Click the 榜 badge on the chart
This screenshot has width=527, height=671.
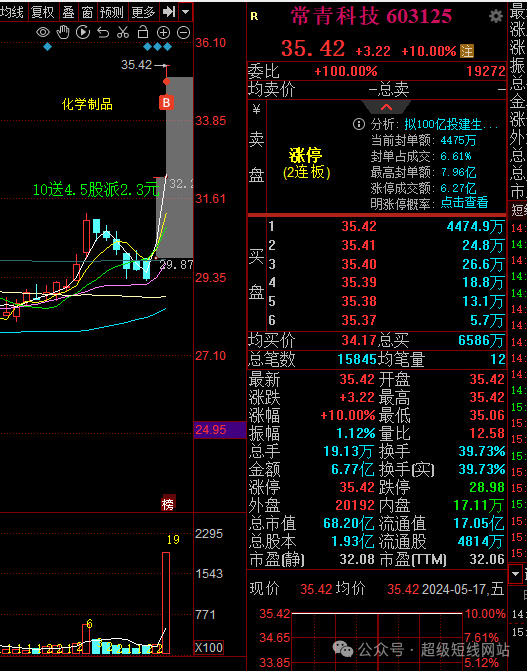pyautogui.click(x=168, y=505)
